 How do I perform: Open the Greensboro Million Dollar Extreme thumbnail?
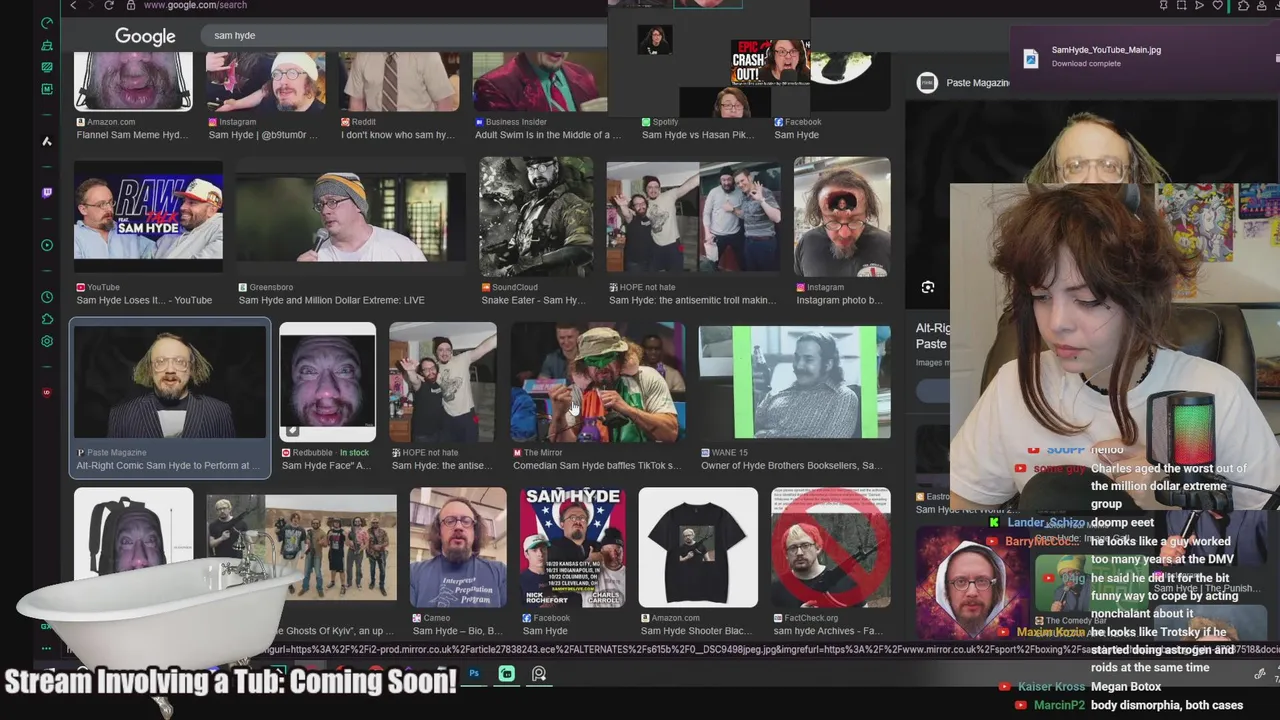(x=351, y=217)
